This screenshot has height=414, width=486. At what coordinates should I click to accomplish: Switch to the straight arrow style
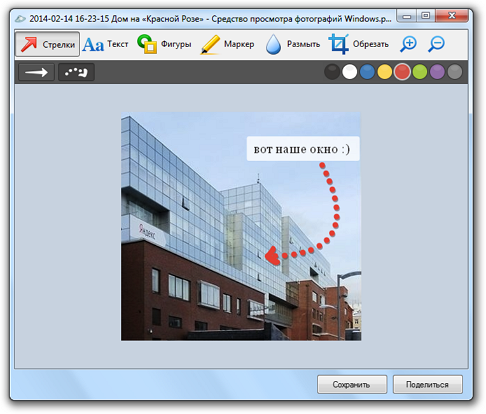pyautogui.click(x=36, y=72)
